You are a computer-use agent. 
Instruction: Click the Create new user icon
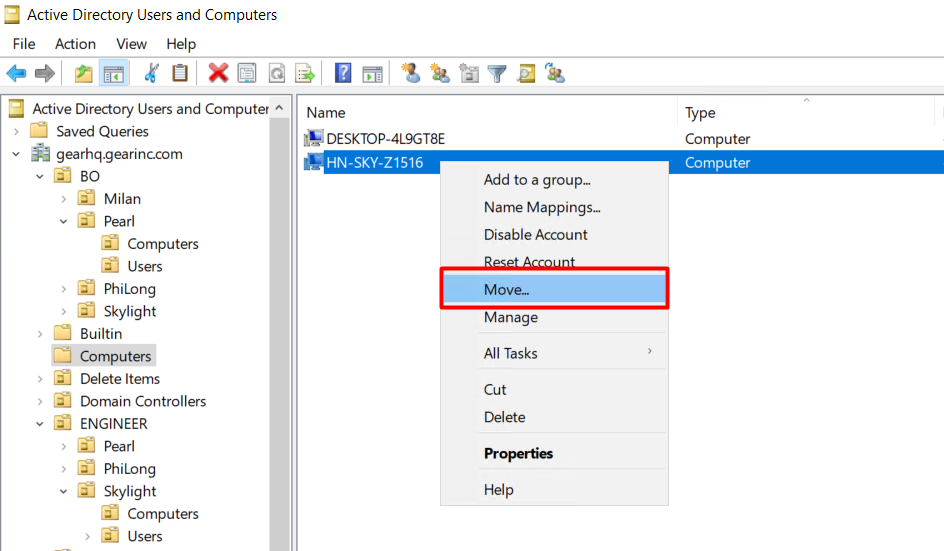410,73
